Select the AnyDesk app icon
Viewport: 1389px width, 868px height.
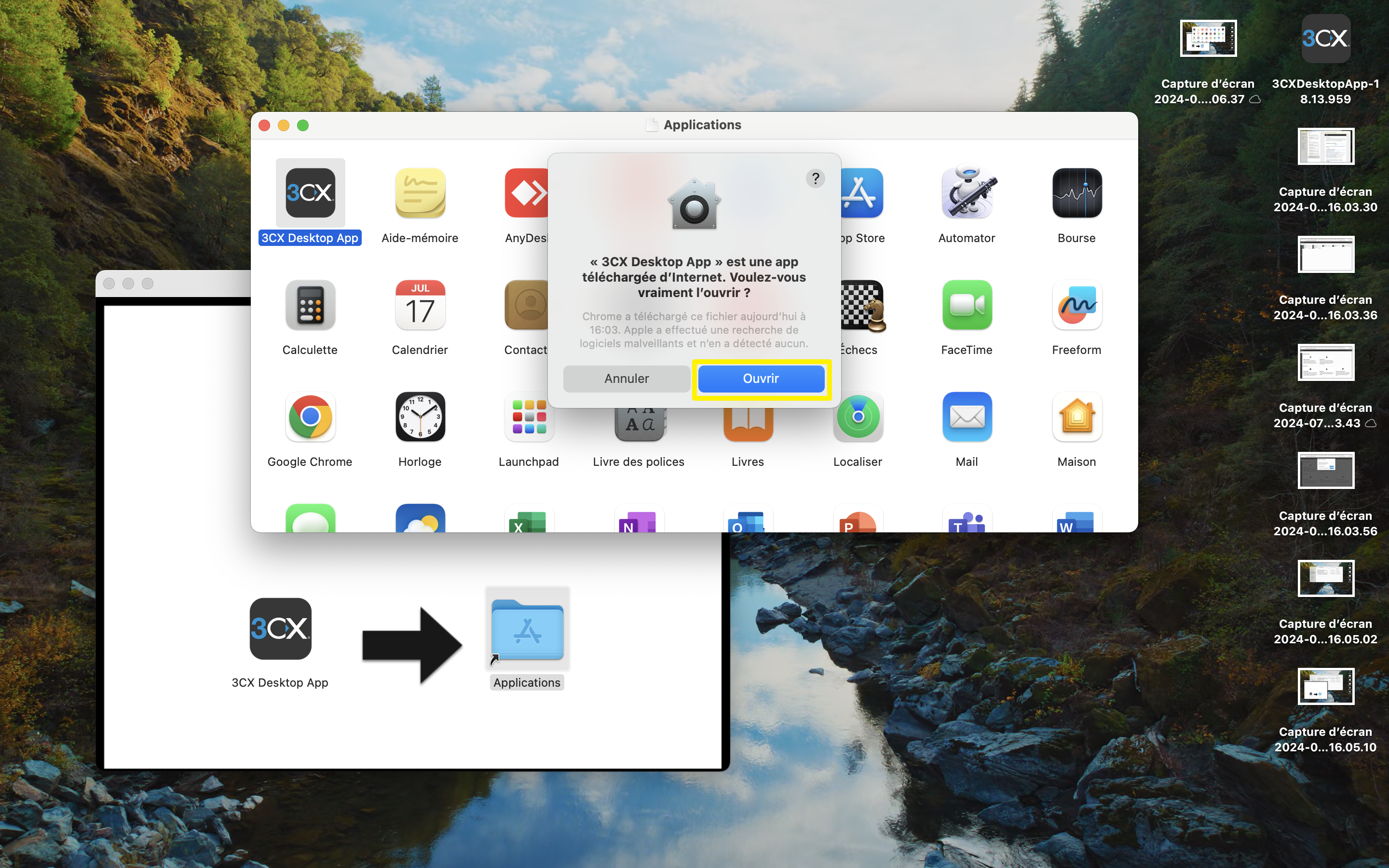pyautogui.click(x=526, y=193)
